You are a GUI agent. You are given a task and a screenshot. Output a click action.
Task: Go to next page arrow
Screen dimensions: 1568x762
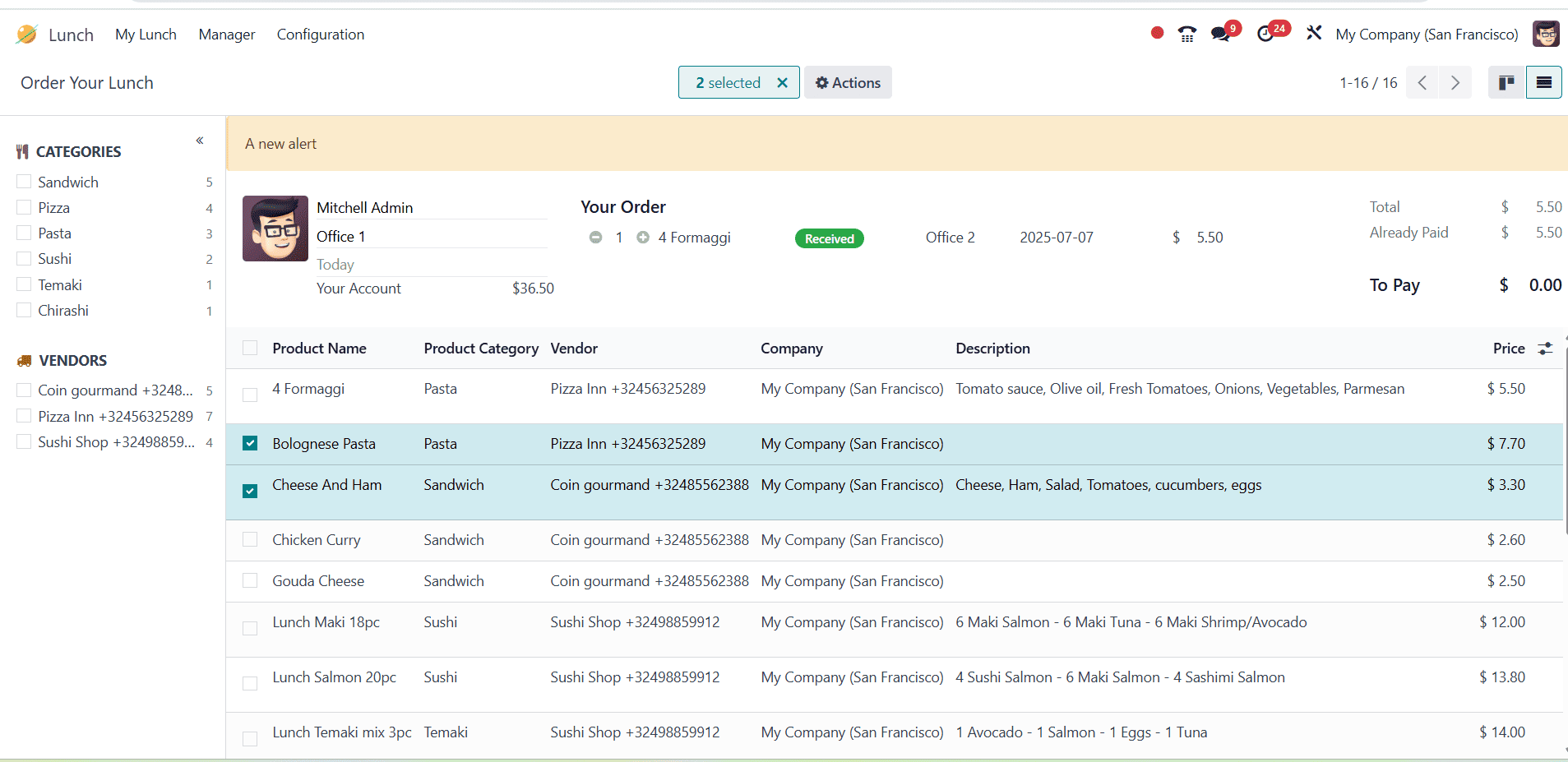(1455, 82)
